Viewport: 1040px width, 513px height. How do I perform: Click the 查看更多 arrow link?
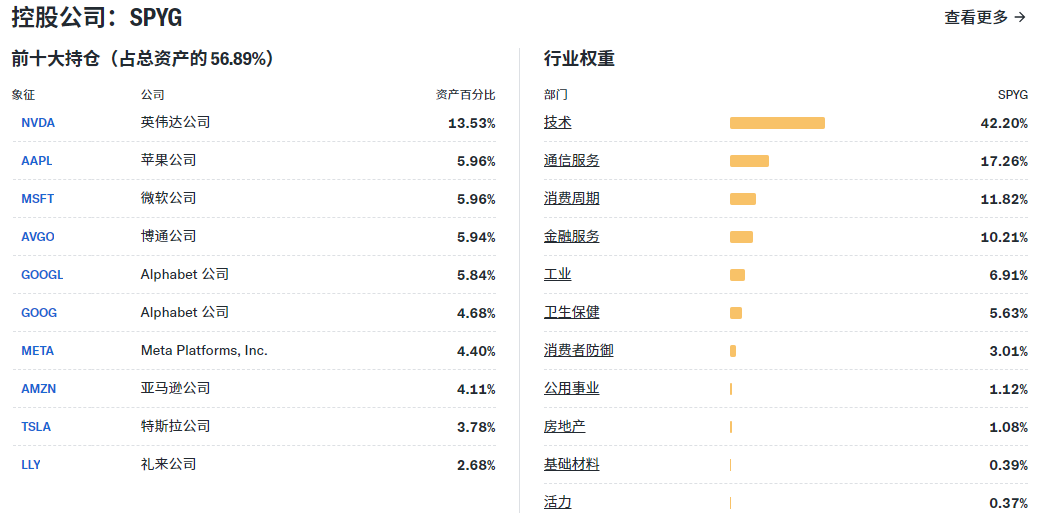pyautogui.click(x=984, y=17)
